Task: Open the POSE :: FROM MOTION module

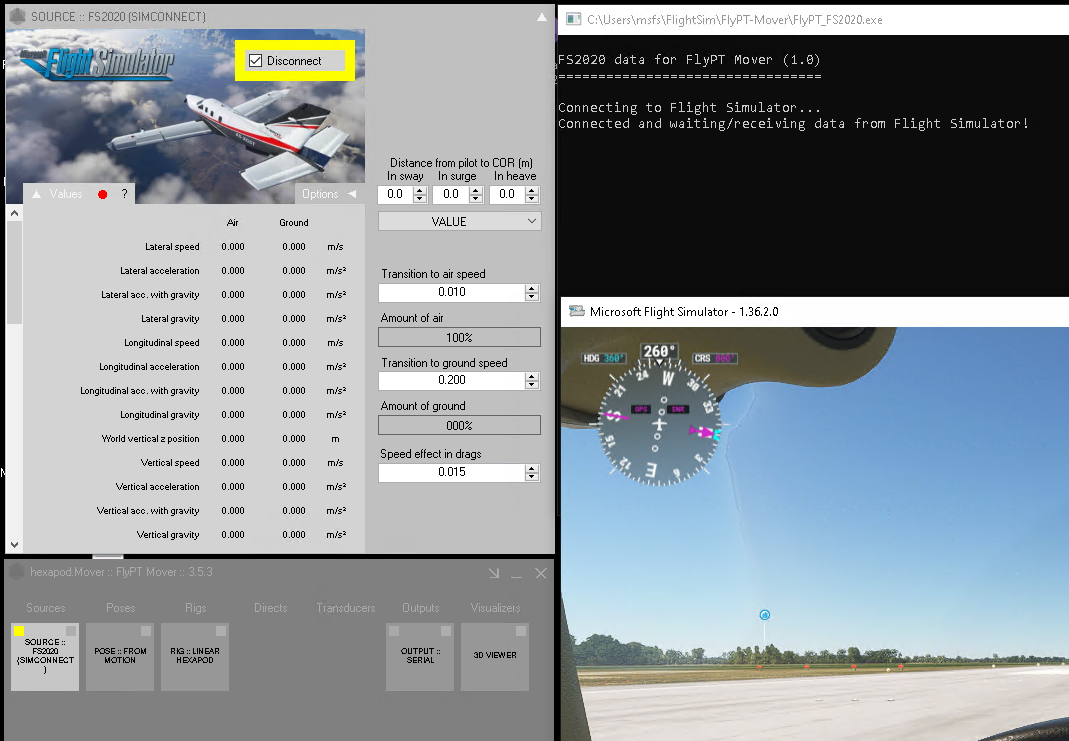Action: (x=120, y=657)
